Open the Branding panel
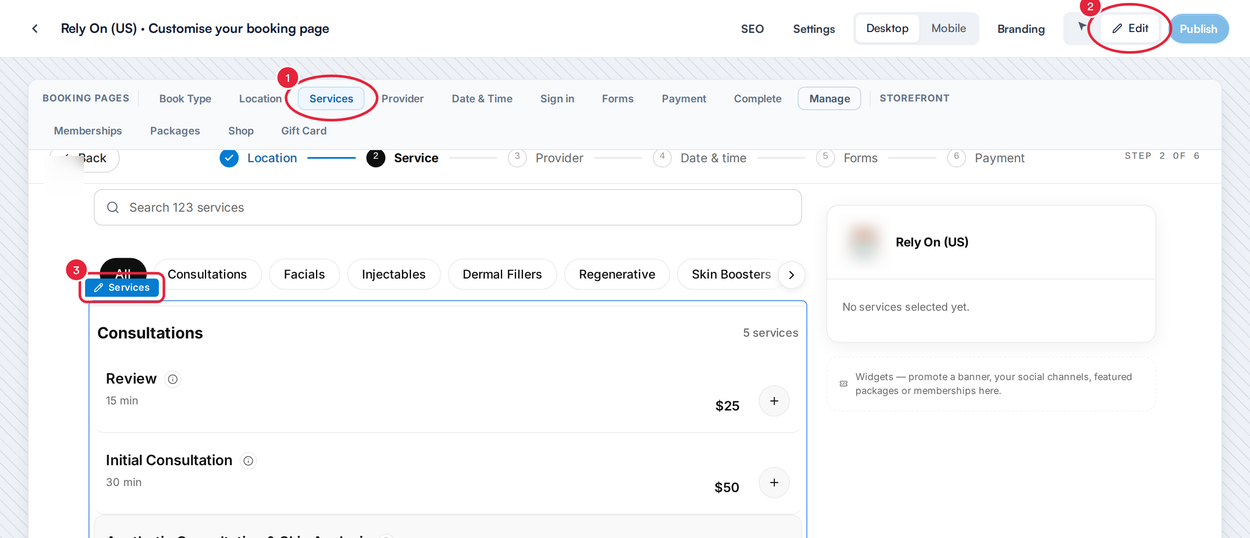1250x538 pixels. tap(1021, 29)
